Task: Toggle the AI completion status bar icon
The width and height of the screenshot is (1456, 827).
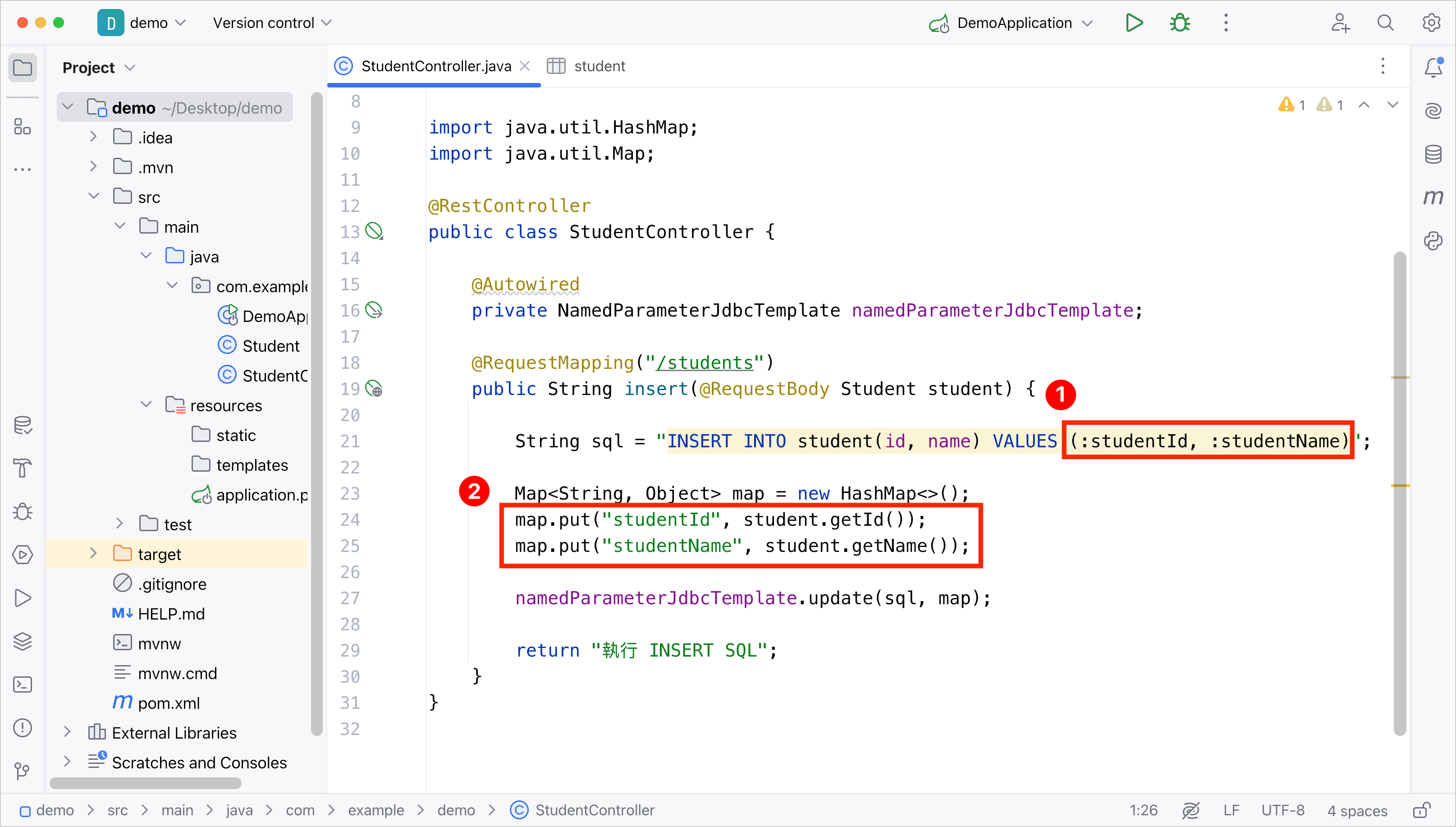Action: (x=1190, y=810)
